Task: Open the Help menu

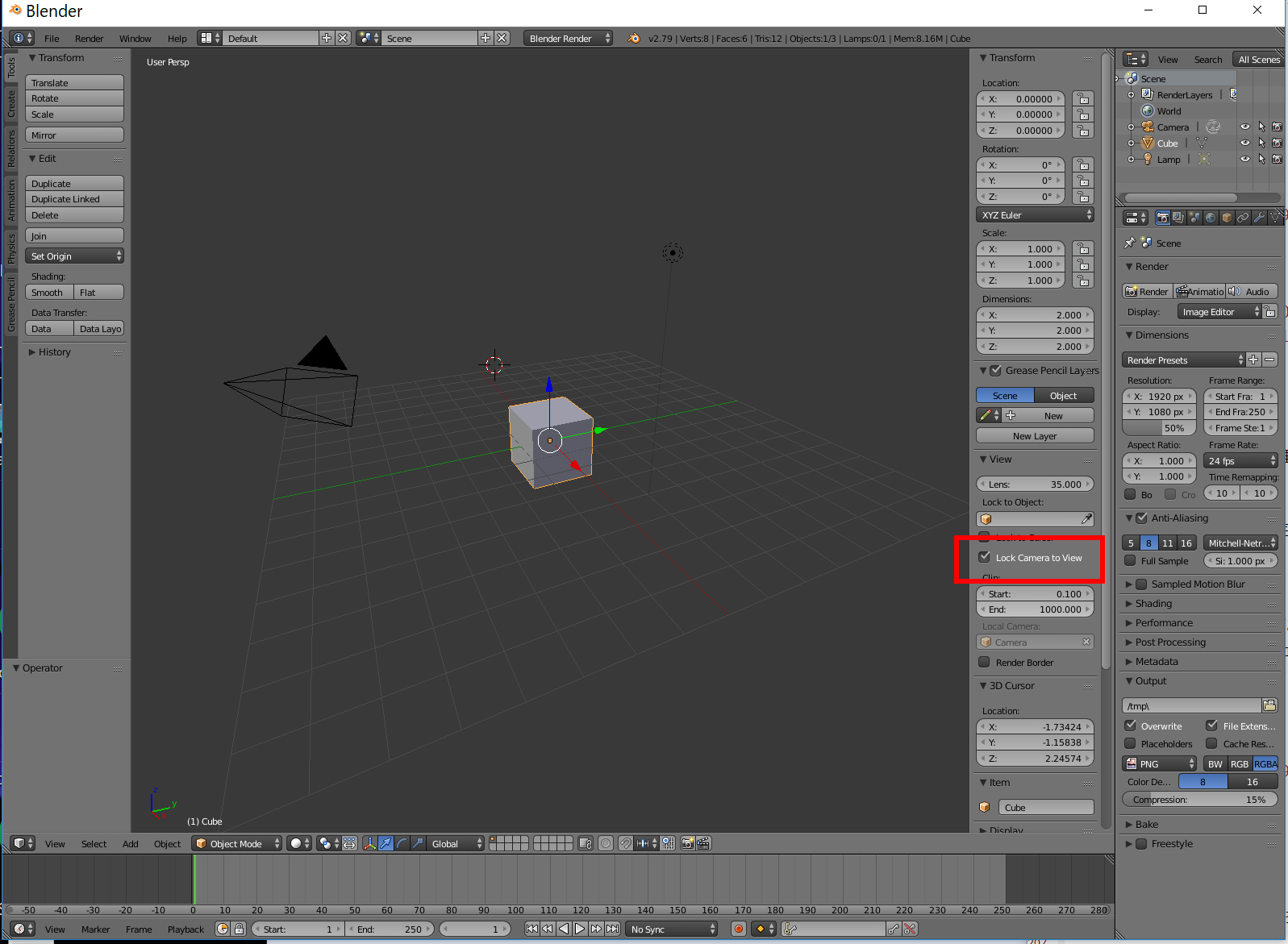Action: pos(177,38)
